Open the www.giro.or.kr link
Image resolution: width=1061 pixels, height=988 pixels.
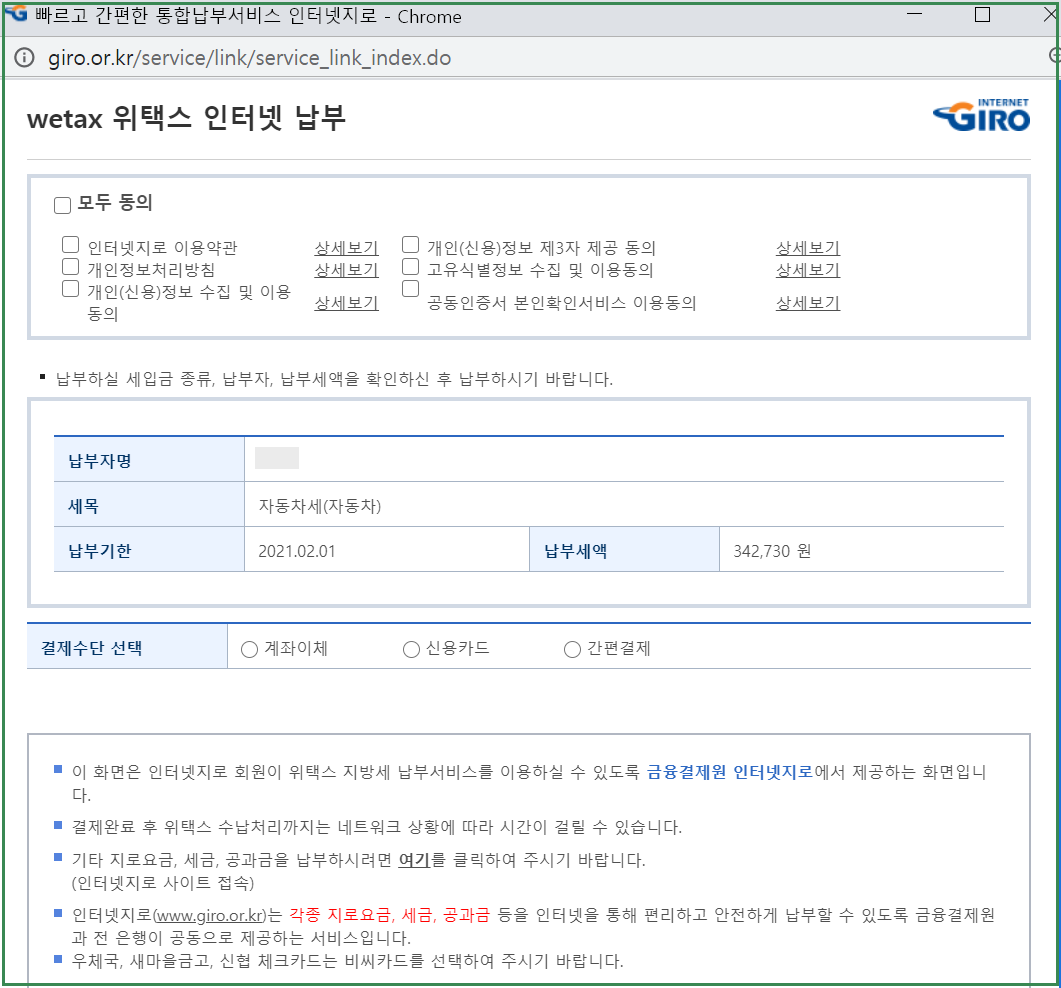[x=209, y=916]
